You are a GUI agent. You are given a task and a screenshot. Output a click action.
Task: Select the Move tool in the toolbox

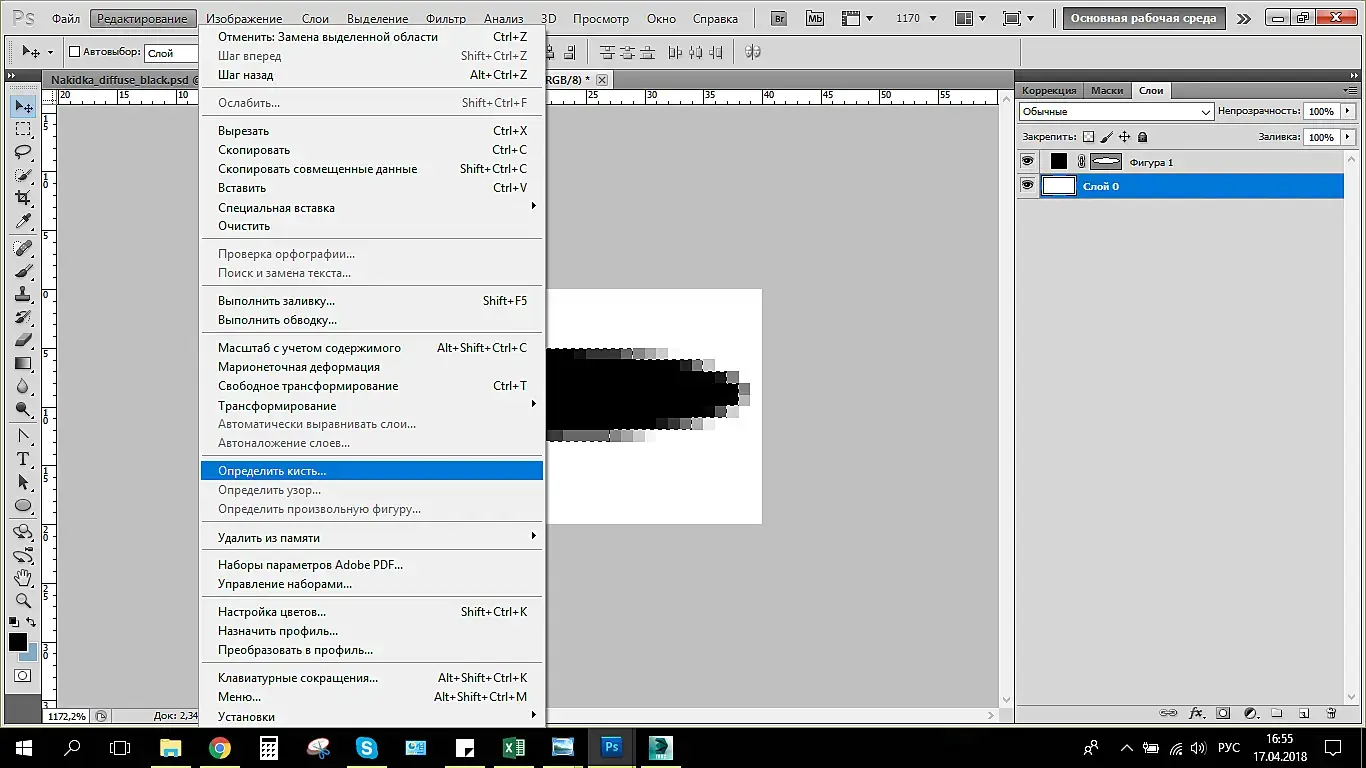(23, 107)
